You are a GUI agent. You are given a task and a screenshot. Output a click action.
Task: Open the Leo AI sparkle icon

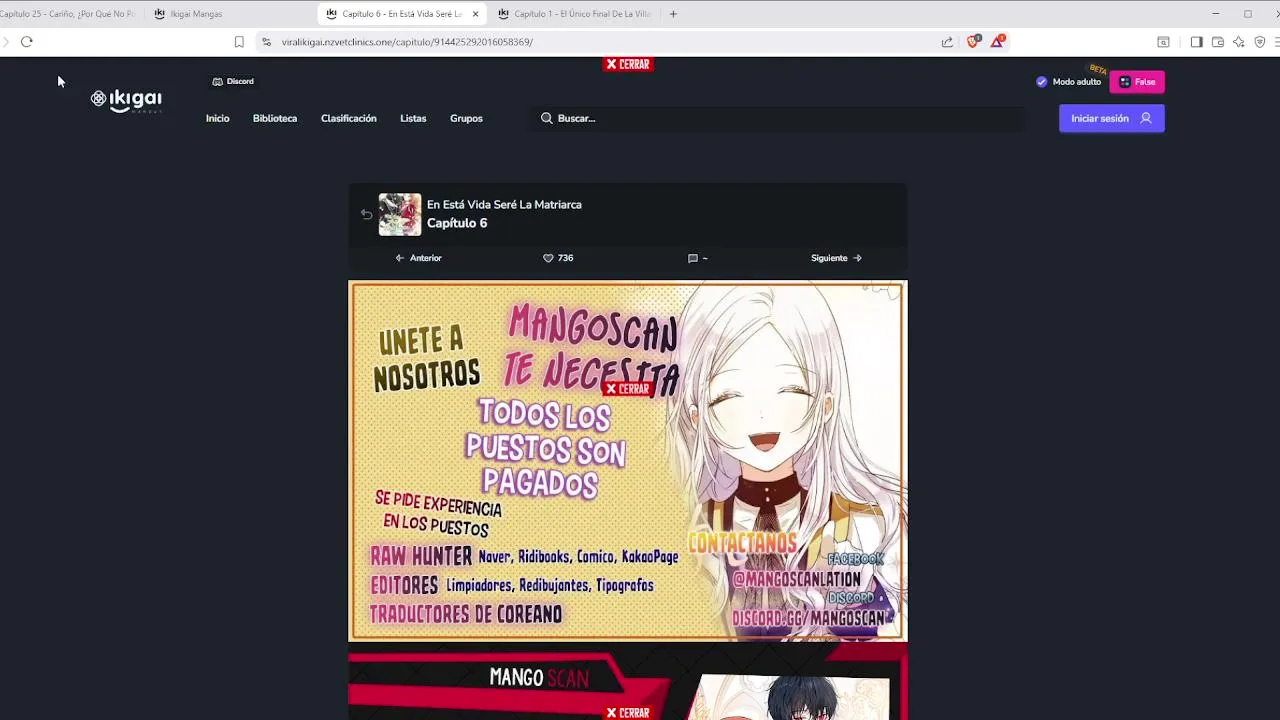[1239, 42]
